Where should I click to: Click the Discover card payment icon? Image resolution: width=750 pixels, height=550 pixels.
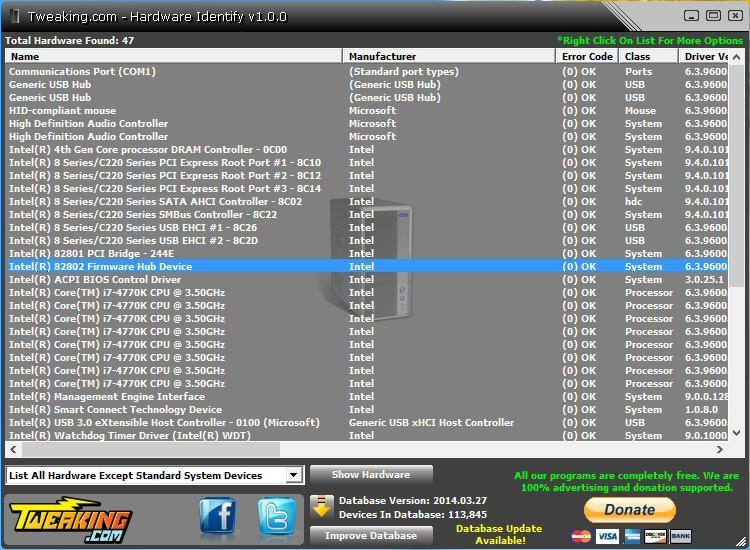coord(655,536)
